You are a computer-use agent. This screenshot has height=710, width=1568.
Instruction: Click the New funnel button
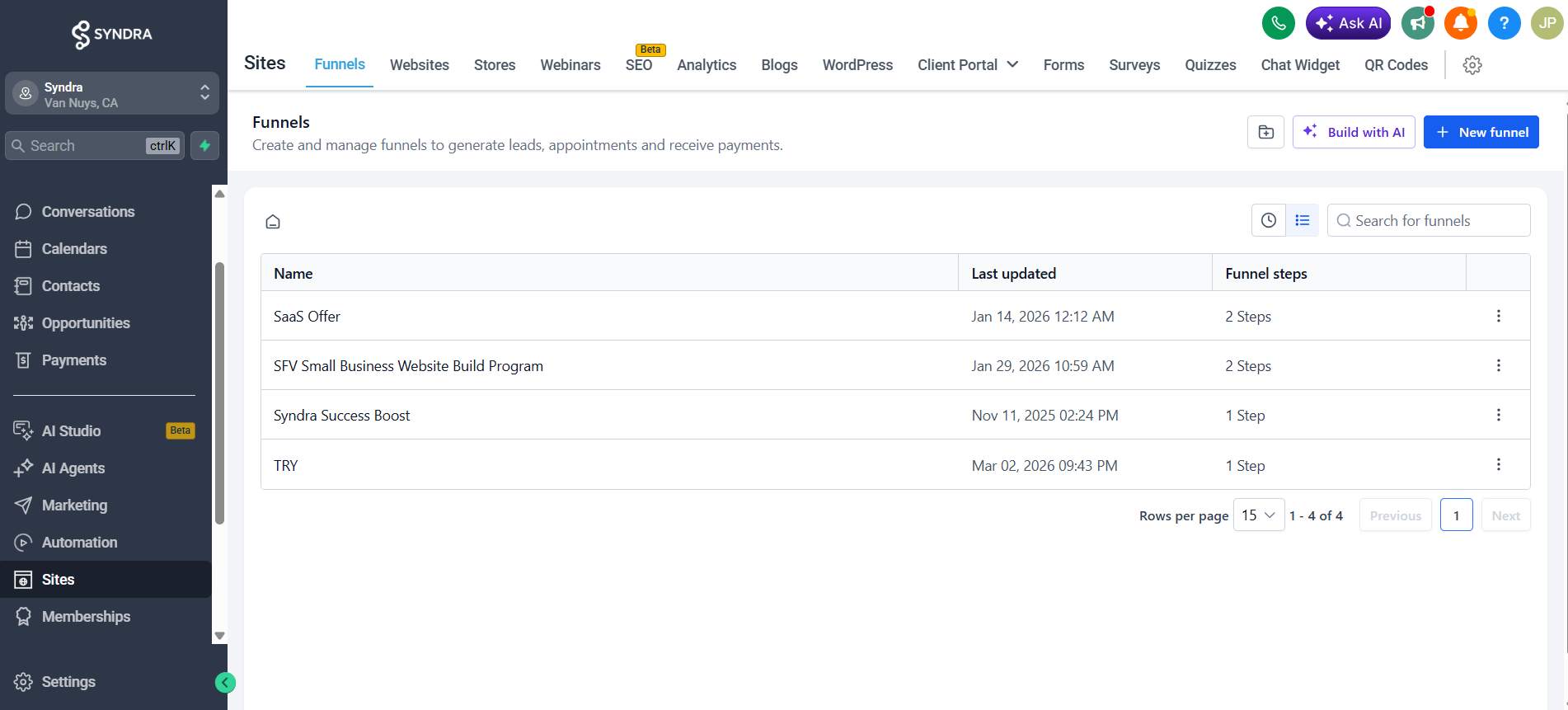1481,132
